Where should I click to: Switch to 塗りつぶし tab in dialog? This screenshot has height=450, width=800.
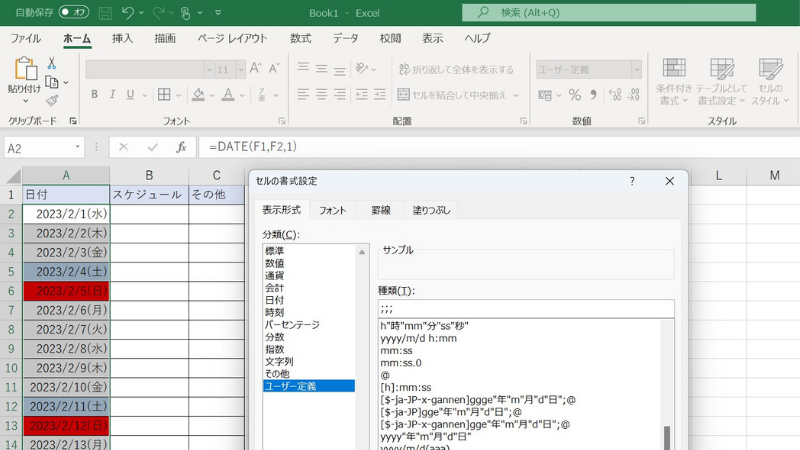[431, 210]
